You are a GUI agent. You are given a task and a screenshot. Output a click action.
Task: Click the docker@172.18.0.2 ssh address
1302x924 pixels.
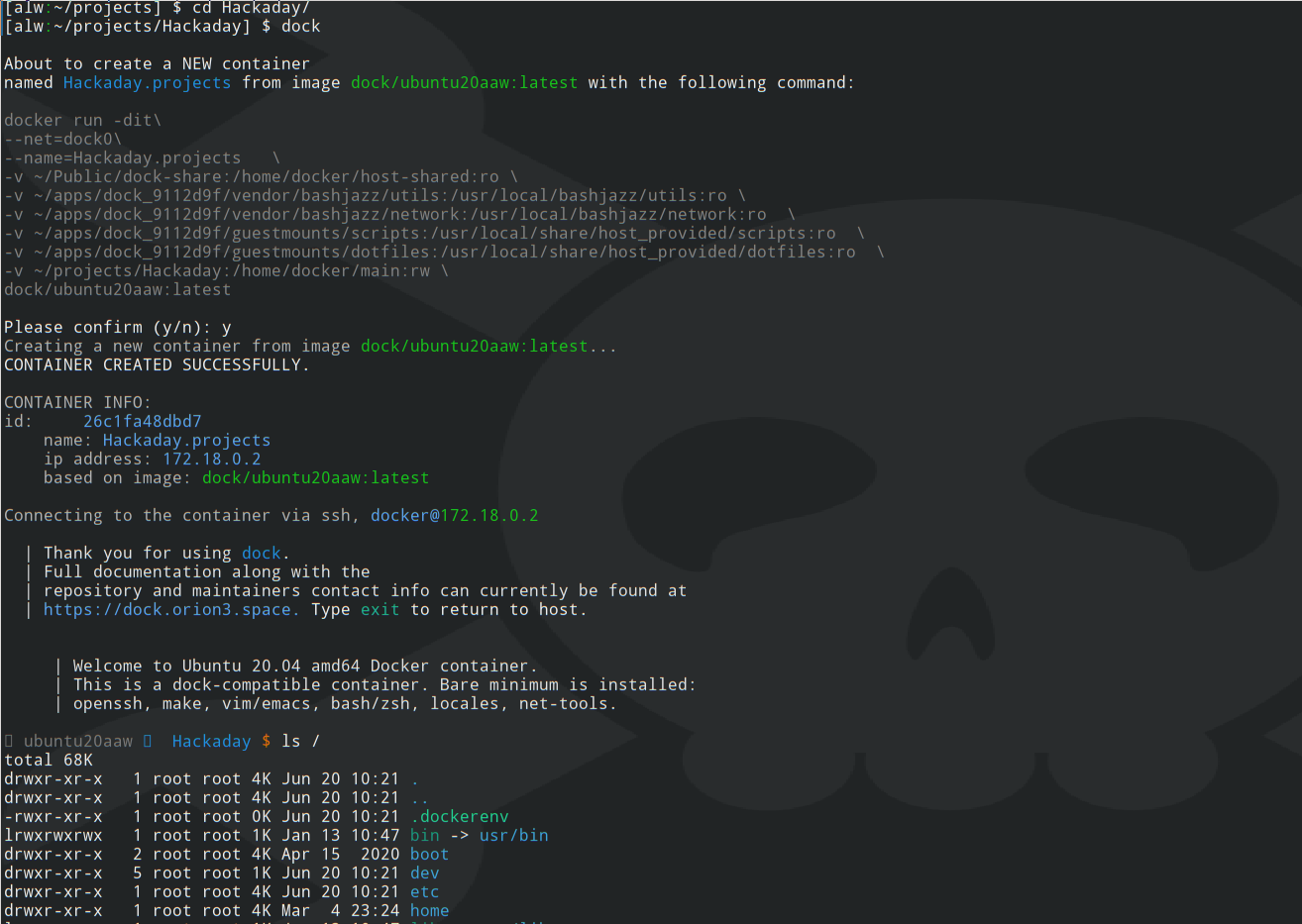[x=454, y=516]
